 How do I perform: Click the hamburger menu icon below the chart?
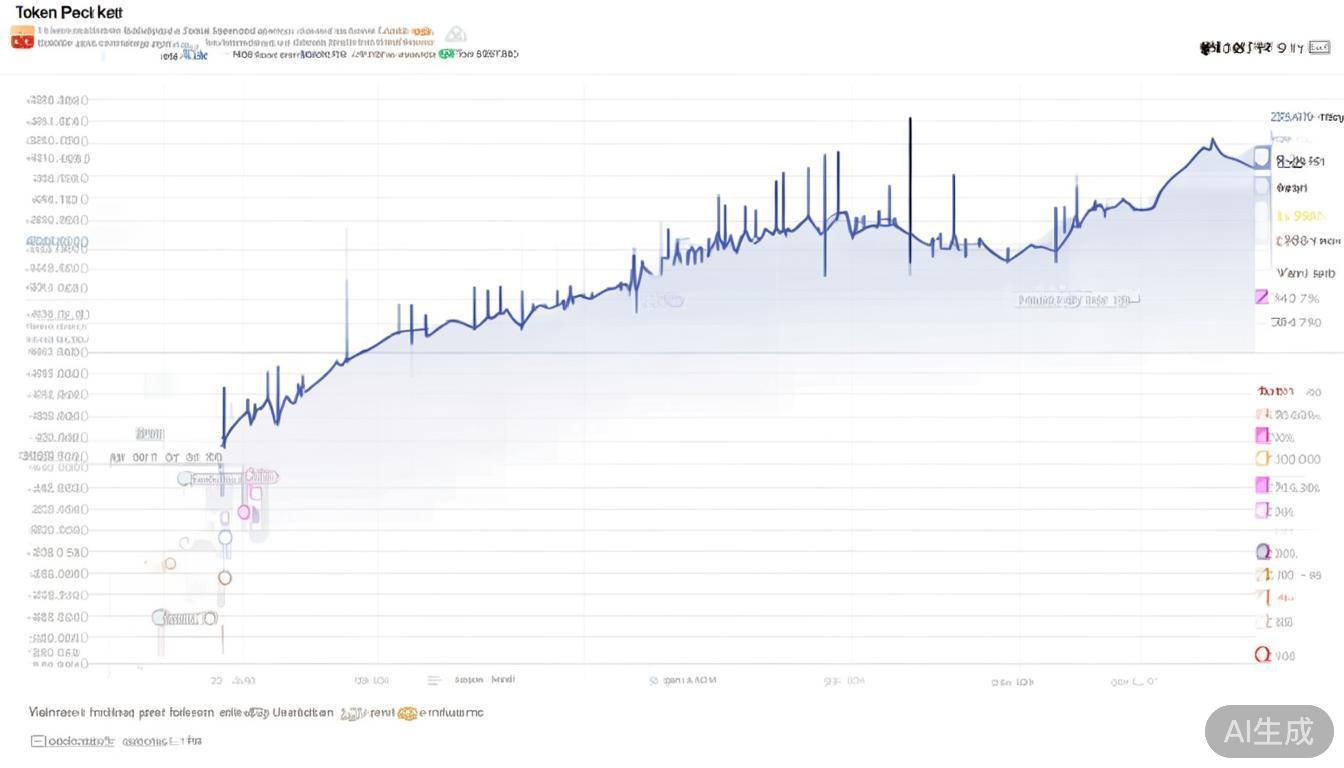pyautogui.click(x=434, y=679)
